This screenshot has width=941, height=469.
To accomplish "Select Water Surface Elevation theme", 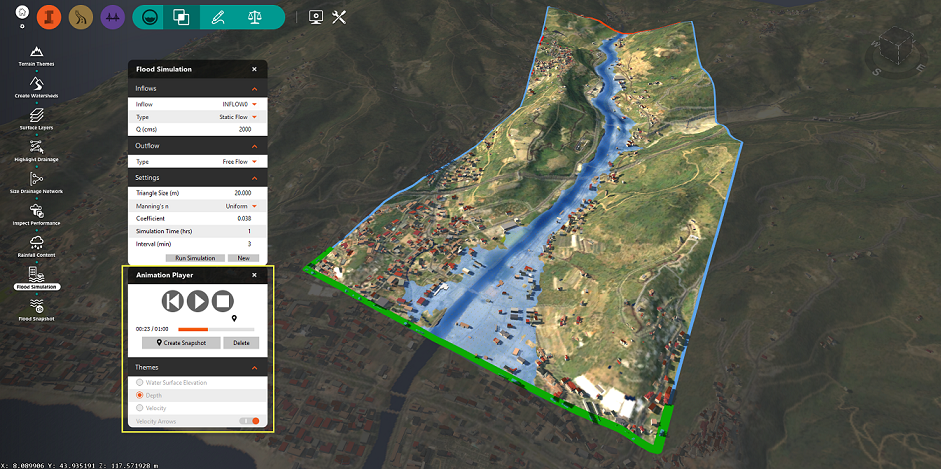I will coord(140,382).
